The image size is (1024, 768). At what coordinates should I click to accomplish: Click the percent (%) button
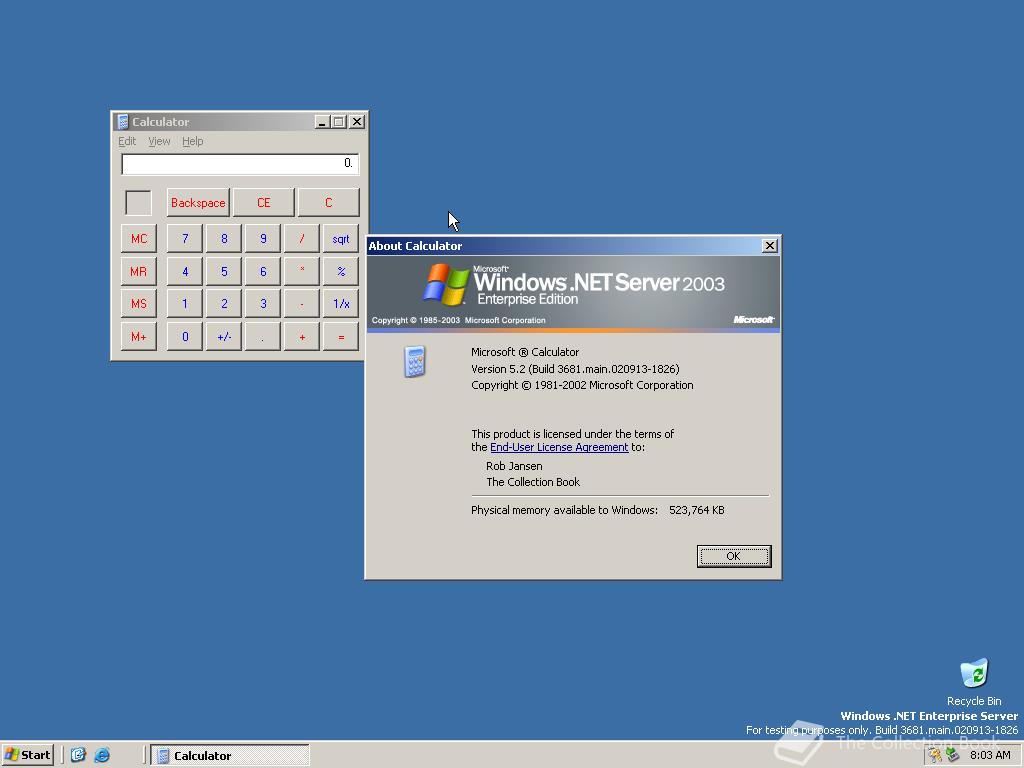coord(341,271)
